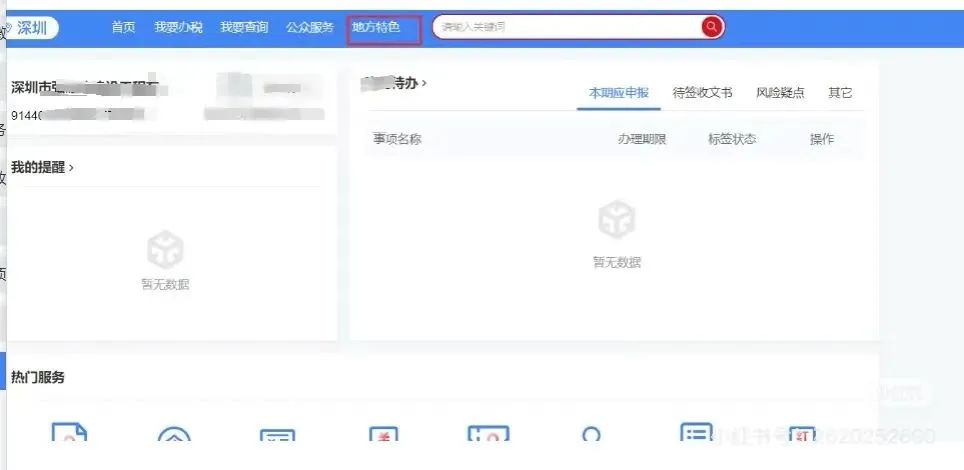The height and width of the screenshot is (470, 964).
Task: Open the seventh checklist icon in 热门服务
Action: 696,436
